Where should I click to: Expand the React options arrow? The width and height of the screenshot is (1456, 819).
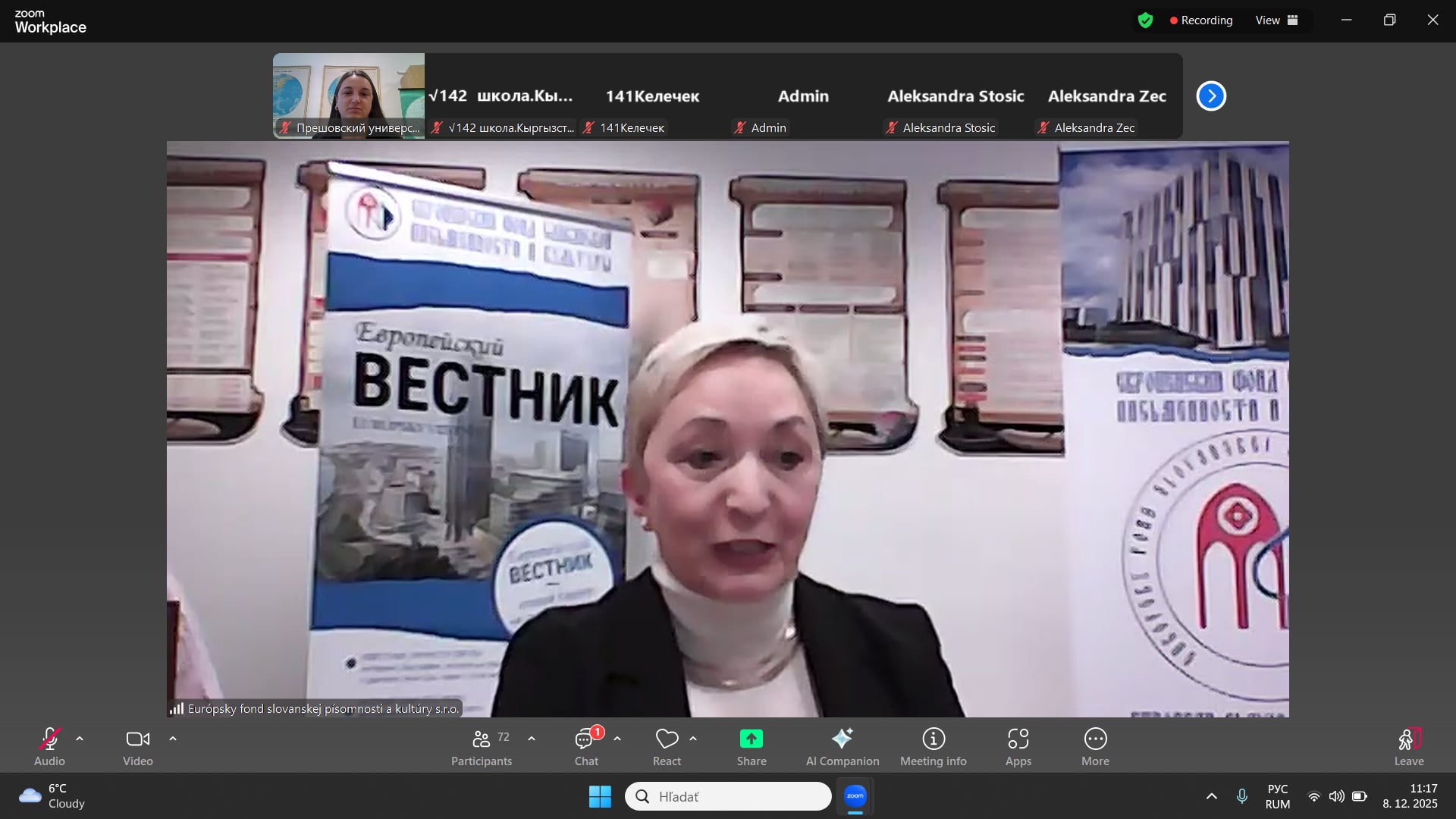click(x=693, y=739)
